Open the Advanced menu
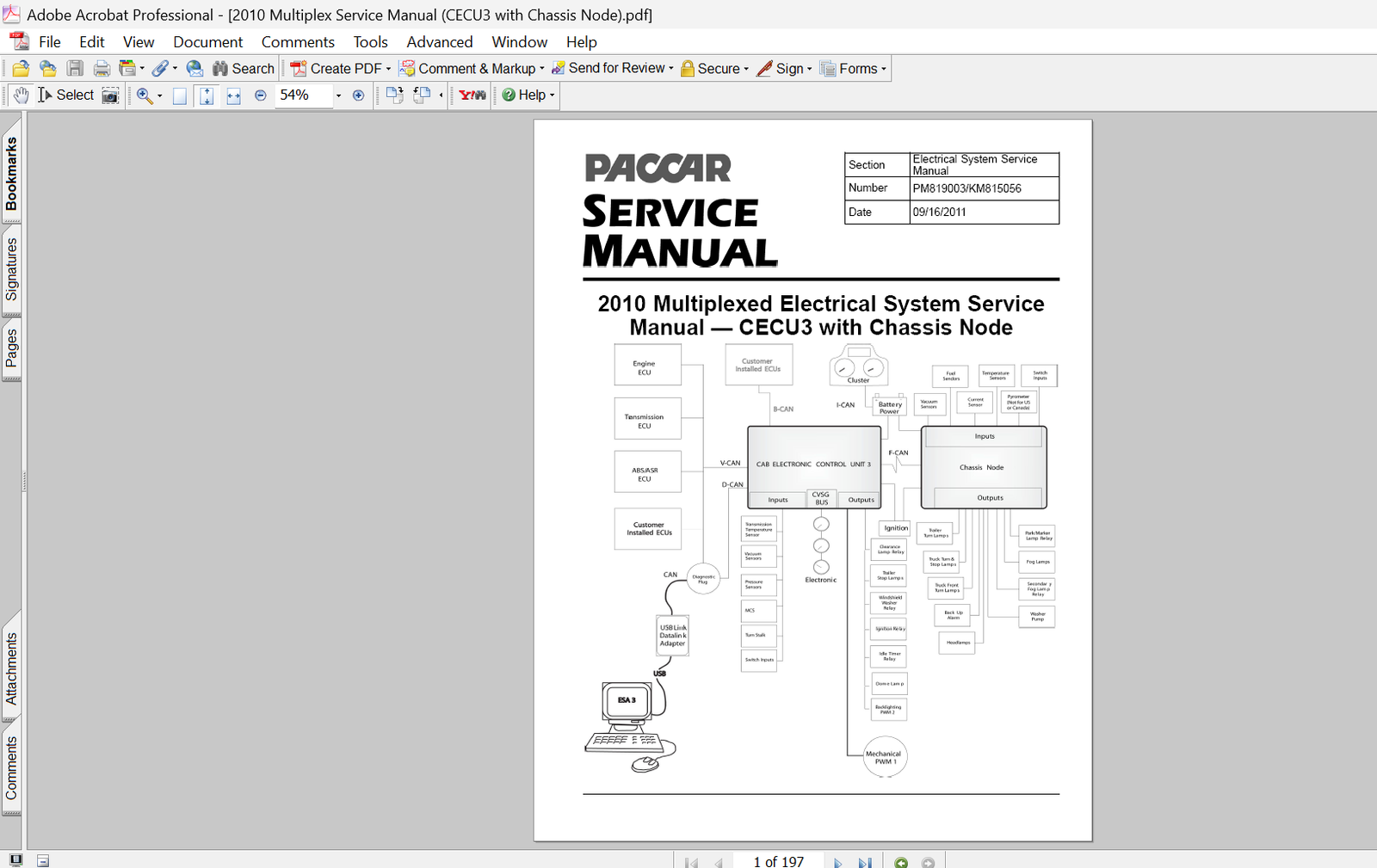This screenshot has width=1377, height=868. click(x=440, y=42)
